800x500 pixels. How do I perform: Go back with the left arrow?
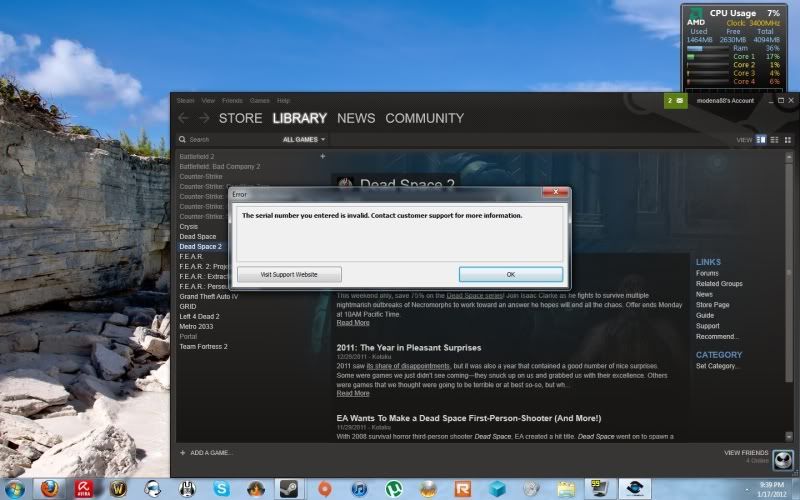[x=183, y=118]
